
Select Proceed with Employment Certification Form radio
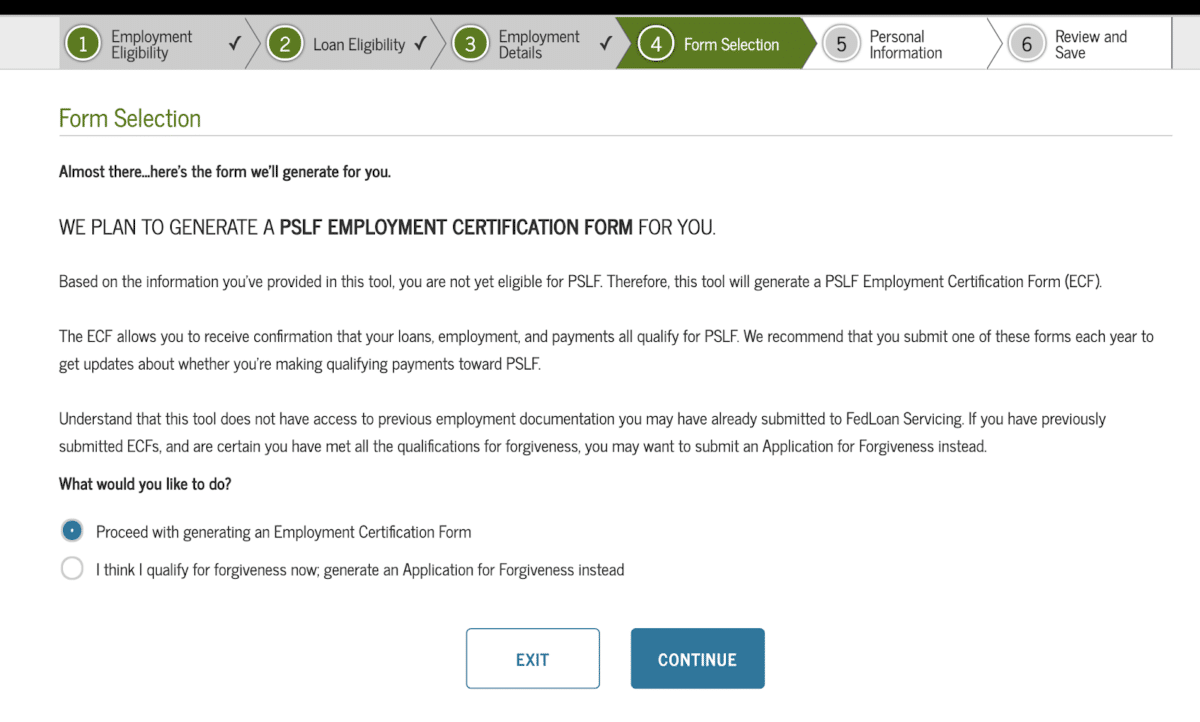coord(72,531)
